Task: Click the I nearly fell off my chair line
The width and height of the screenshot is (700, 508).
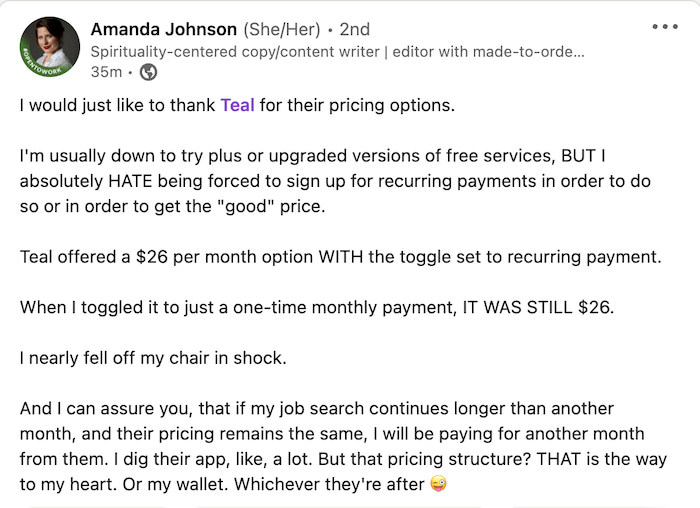Action: [x=153, y=358]
